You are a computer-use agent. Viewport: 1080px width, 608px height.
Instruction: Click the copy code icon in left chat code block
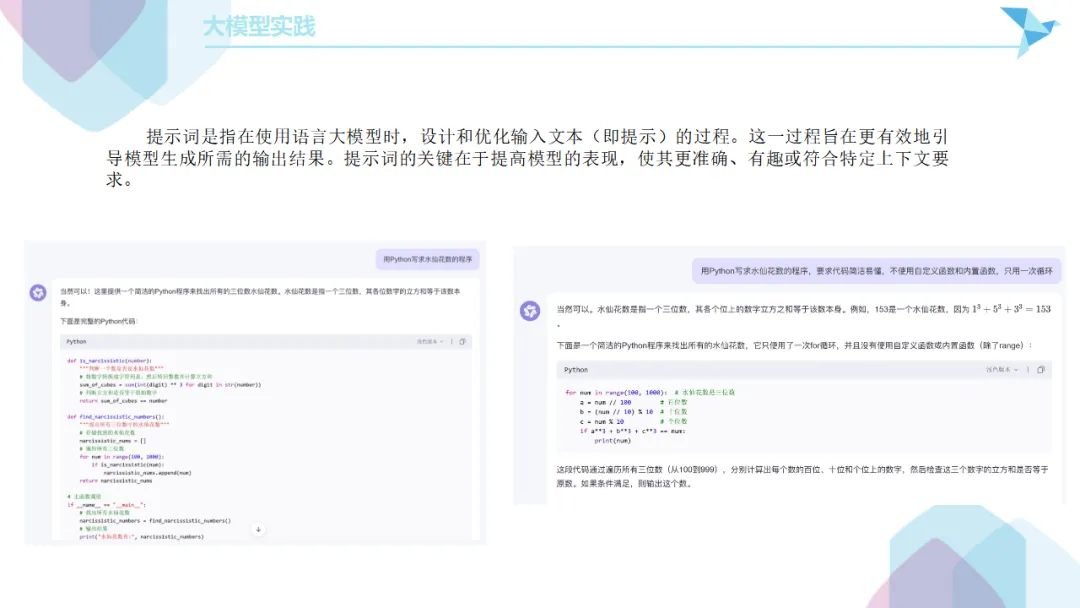[x=463, y=342]
